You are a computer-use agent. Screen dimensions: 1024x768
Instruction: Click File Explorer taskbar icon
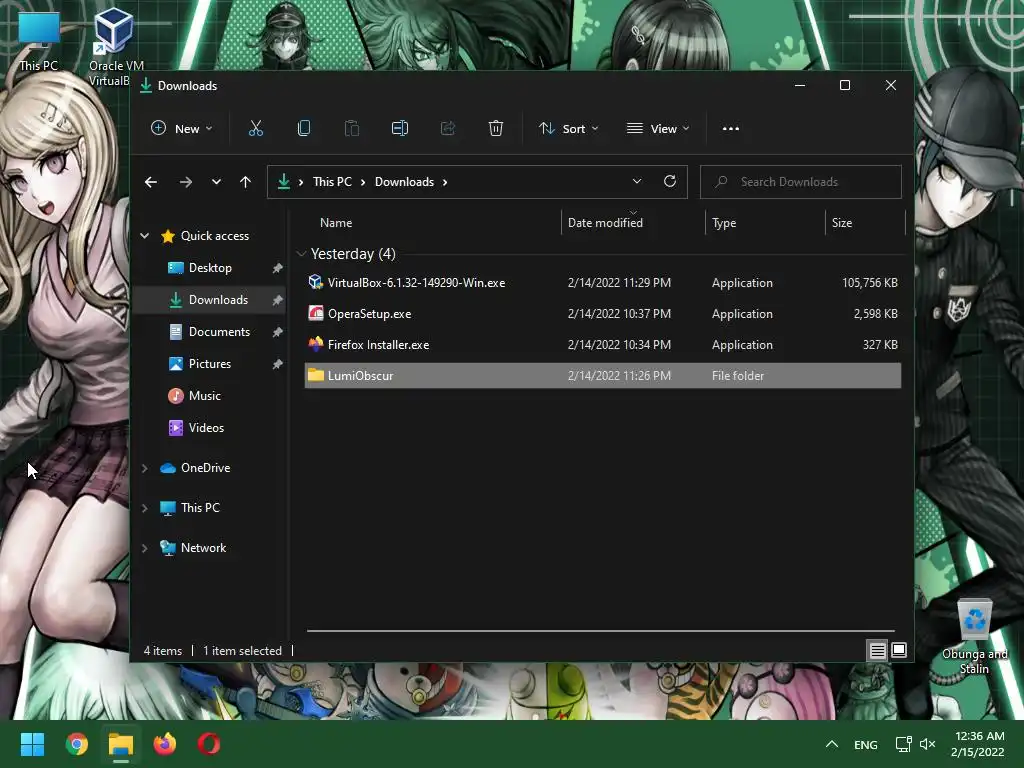point(121,744)
